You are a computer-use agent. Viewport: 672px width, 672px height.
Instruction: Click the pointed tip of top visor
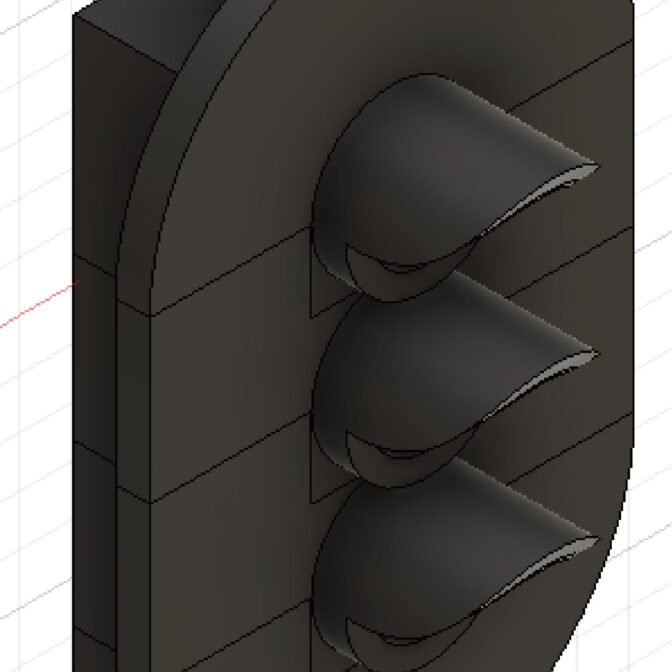click(x=592, y=165)
